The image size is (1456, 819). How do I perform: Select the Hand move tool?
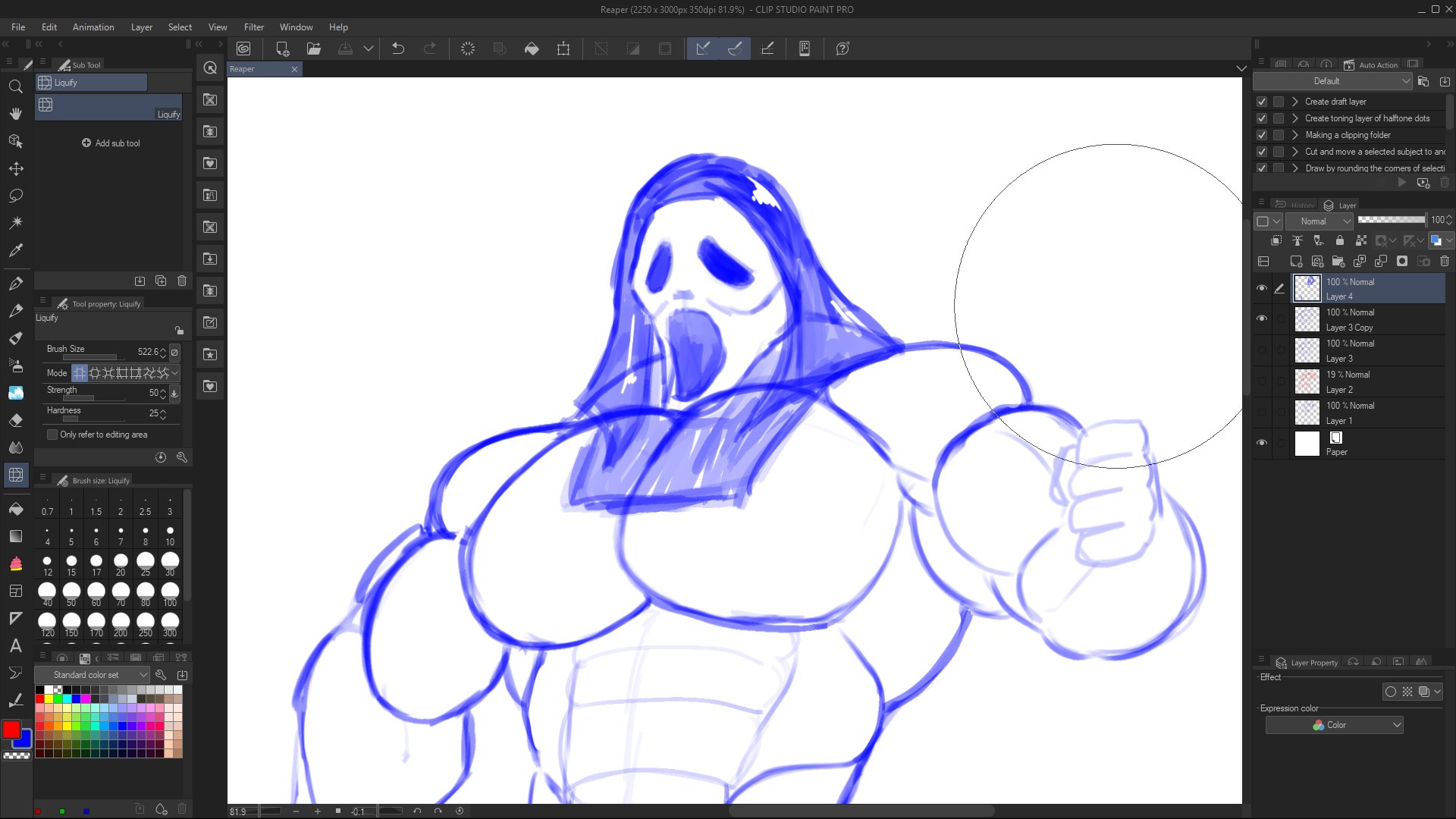click(x=15, y=114)
